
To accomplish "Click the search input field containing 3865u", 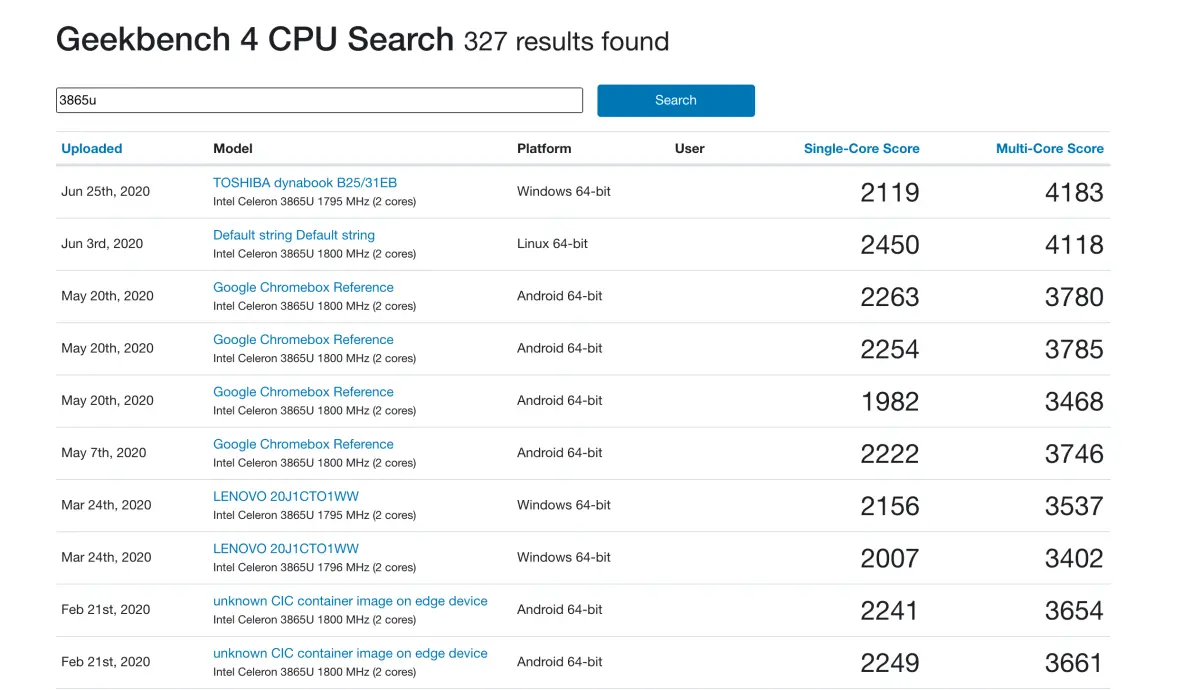I will (319, 100).
